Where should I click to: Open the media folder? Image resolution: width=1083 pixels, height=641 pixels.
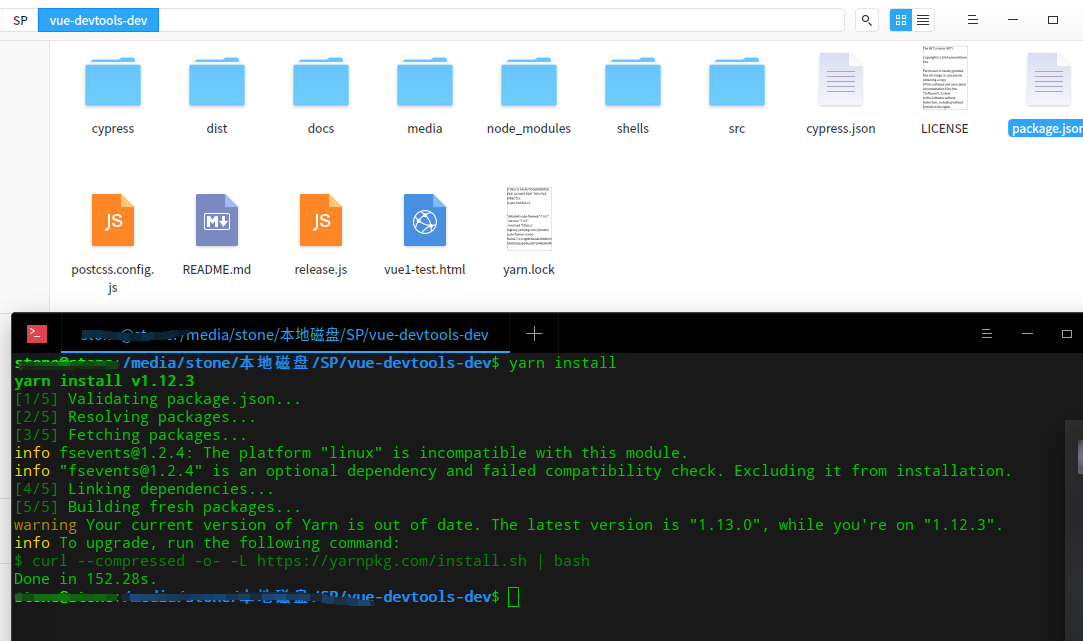[425, 82]
